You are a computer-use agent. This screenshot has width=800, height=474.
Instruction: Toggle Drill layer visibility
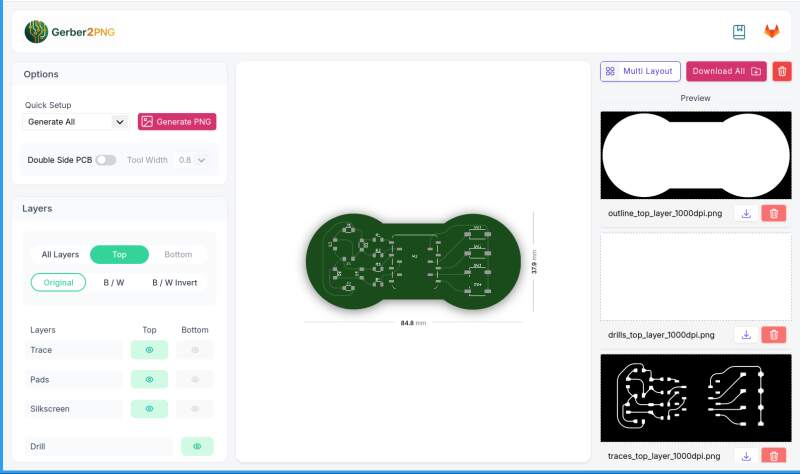(197, 446)
